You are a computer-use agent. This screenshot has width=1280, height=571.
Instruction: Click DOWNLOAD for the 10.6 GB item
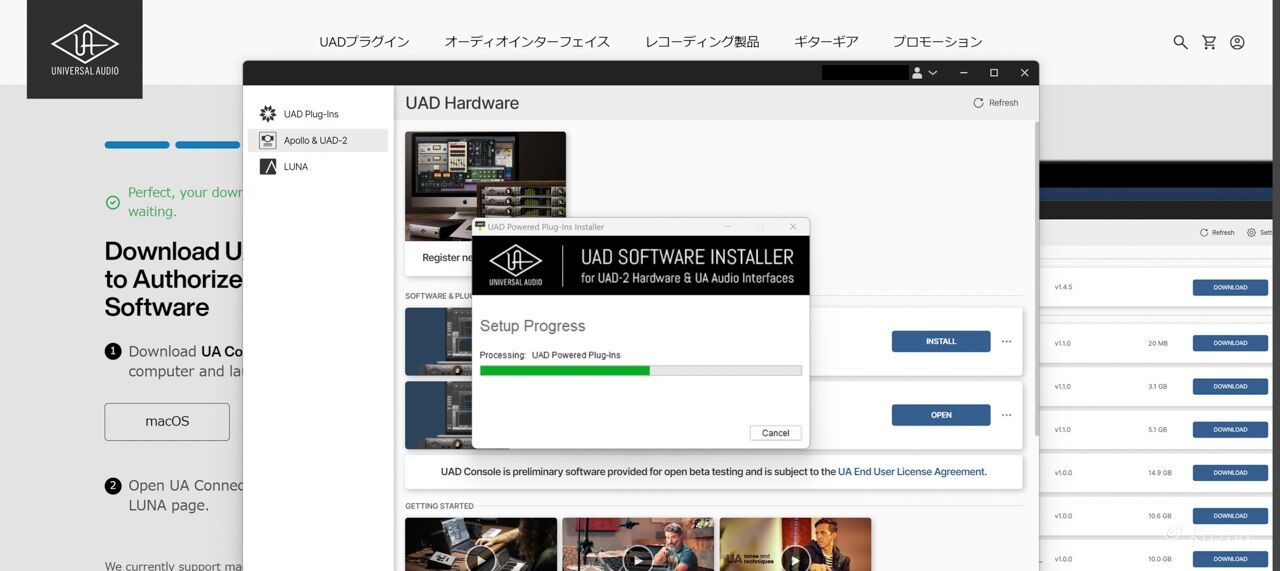tap(1230, 516)
